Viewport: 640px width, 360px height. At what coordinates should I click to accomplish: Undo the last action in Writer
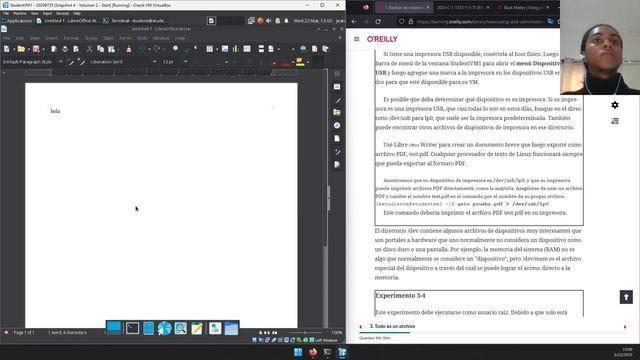141,49
